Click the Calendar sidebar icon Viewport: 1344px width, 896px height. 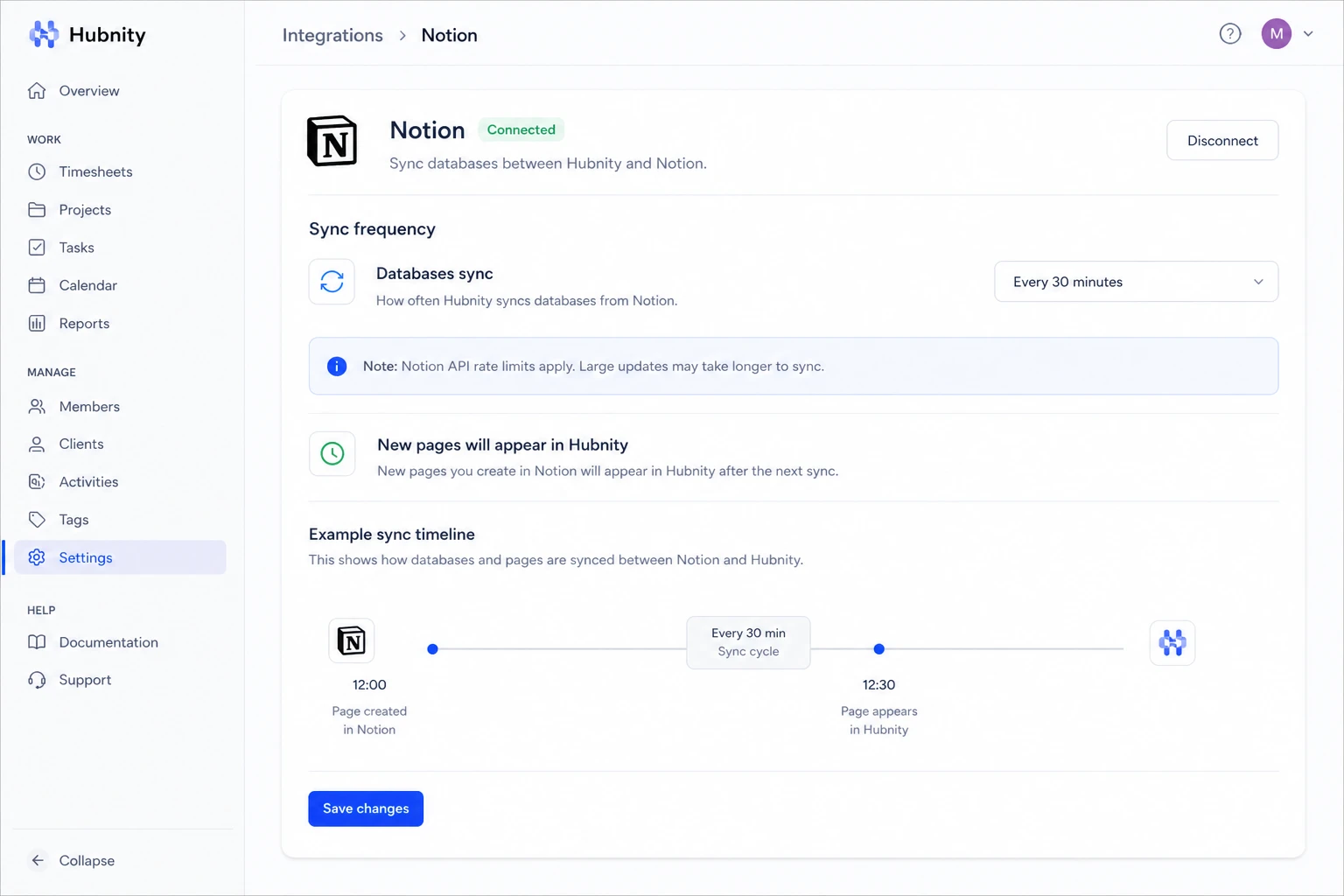point(37,285)
